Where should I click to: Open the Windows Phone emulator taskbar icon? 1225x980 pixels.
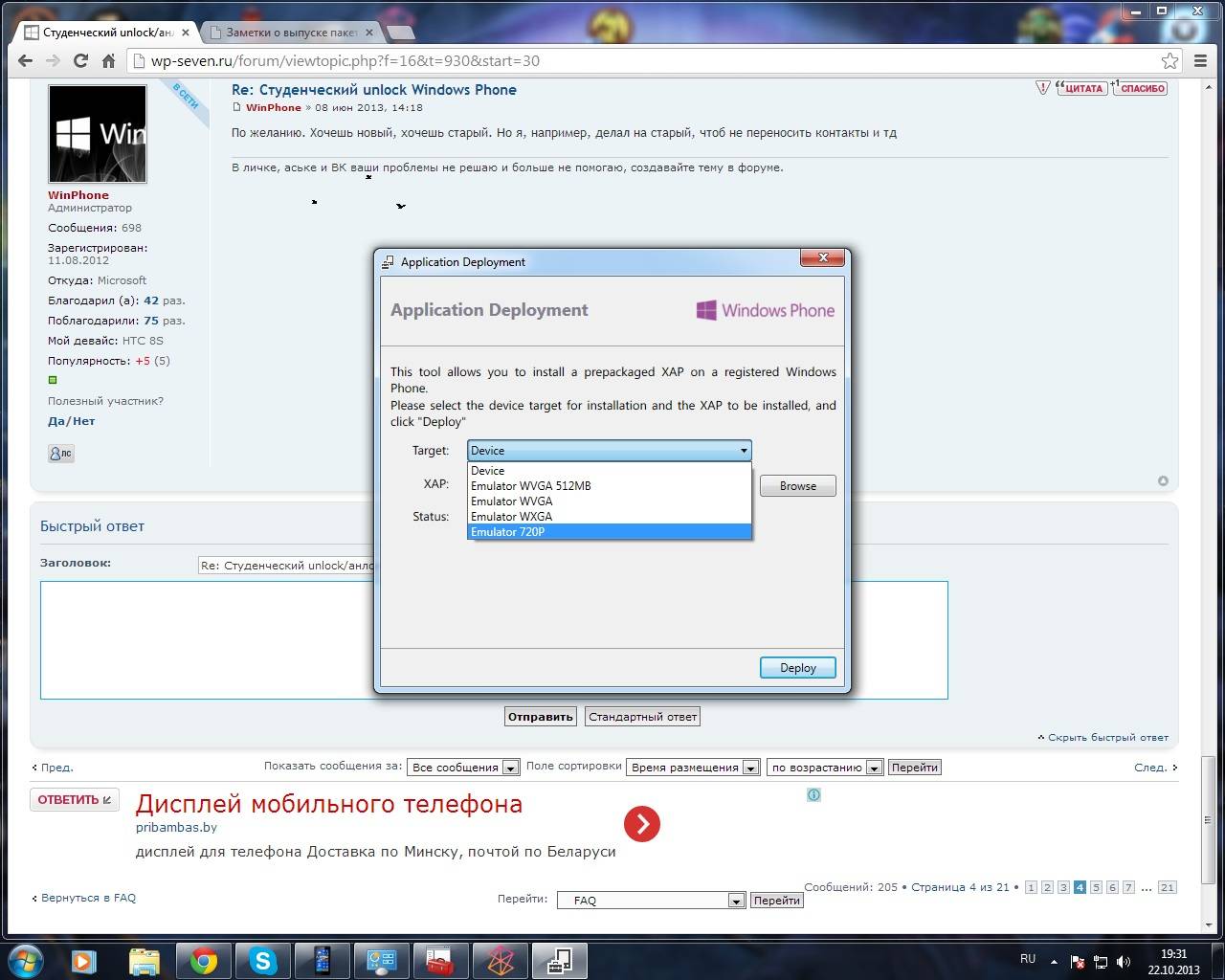click(322, 960)
